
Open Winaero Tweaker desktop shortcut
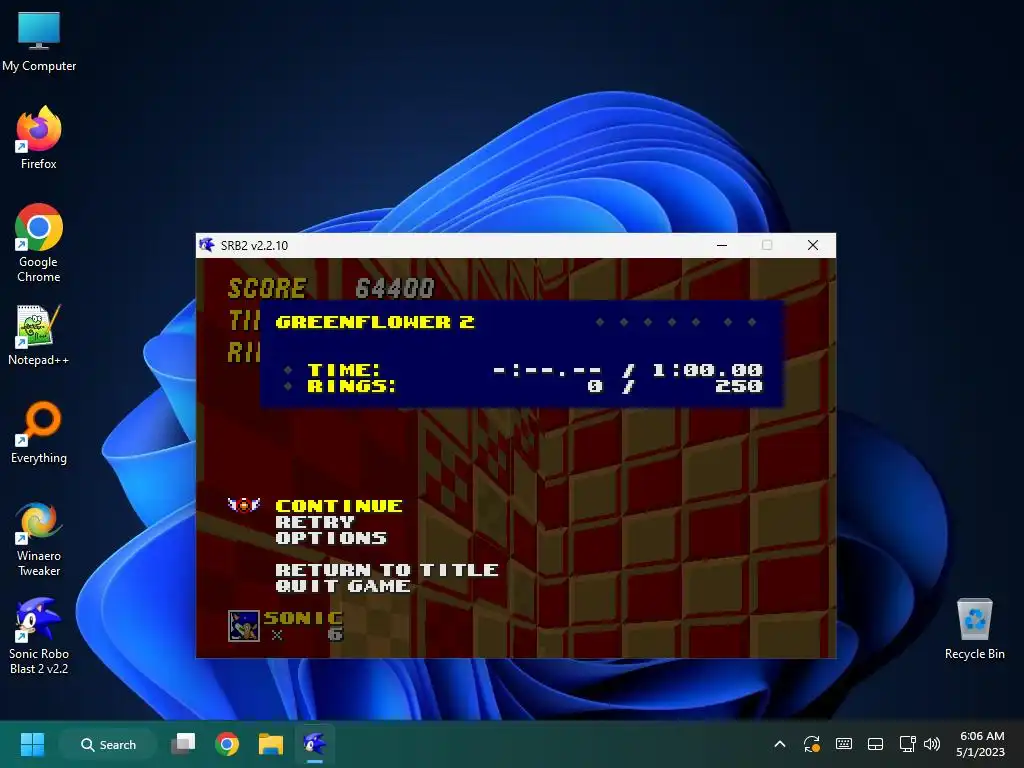pyautogui.click(x=39, y=539)
